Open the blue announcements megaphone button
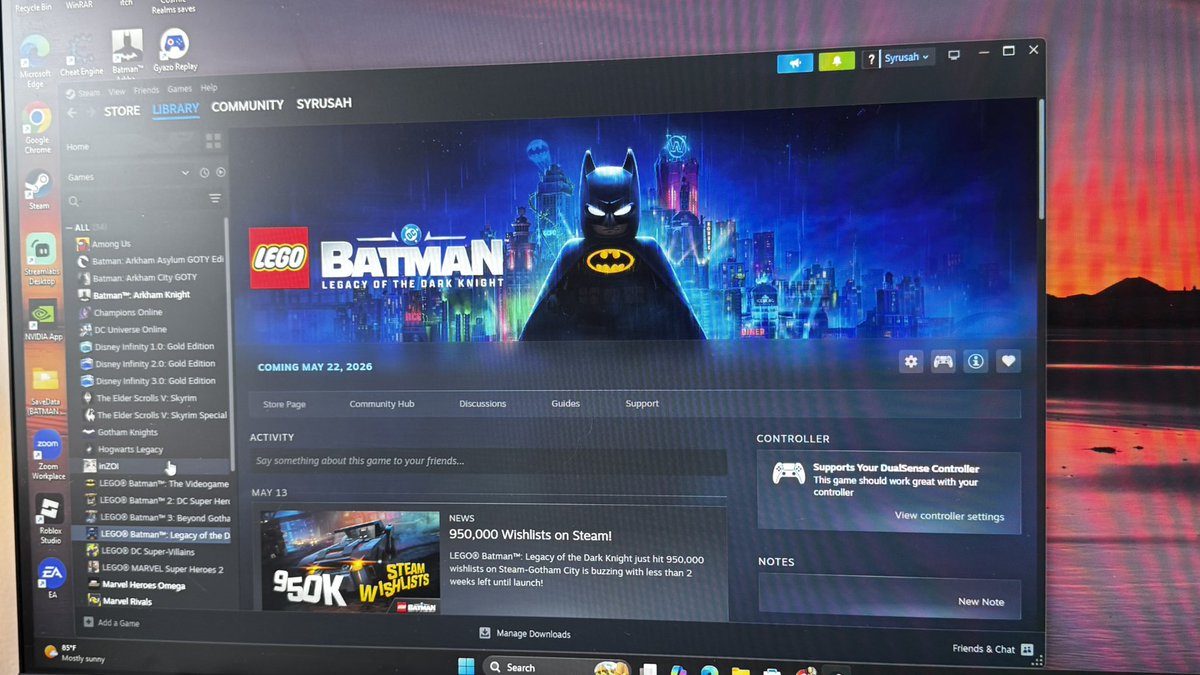 click(x=795, y=62)
